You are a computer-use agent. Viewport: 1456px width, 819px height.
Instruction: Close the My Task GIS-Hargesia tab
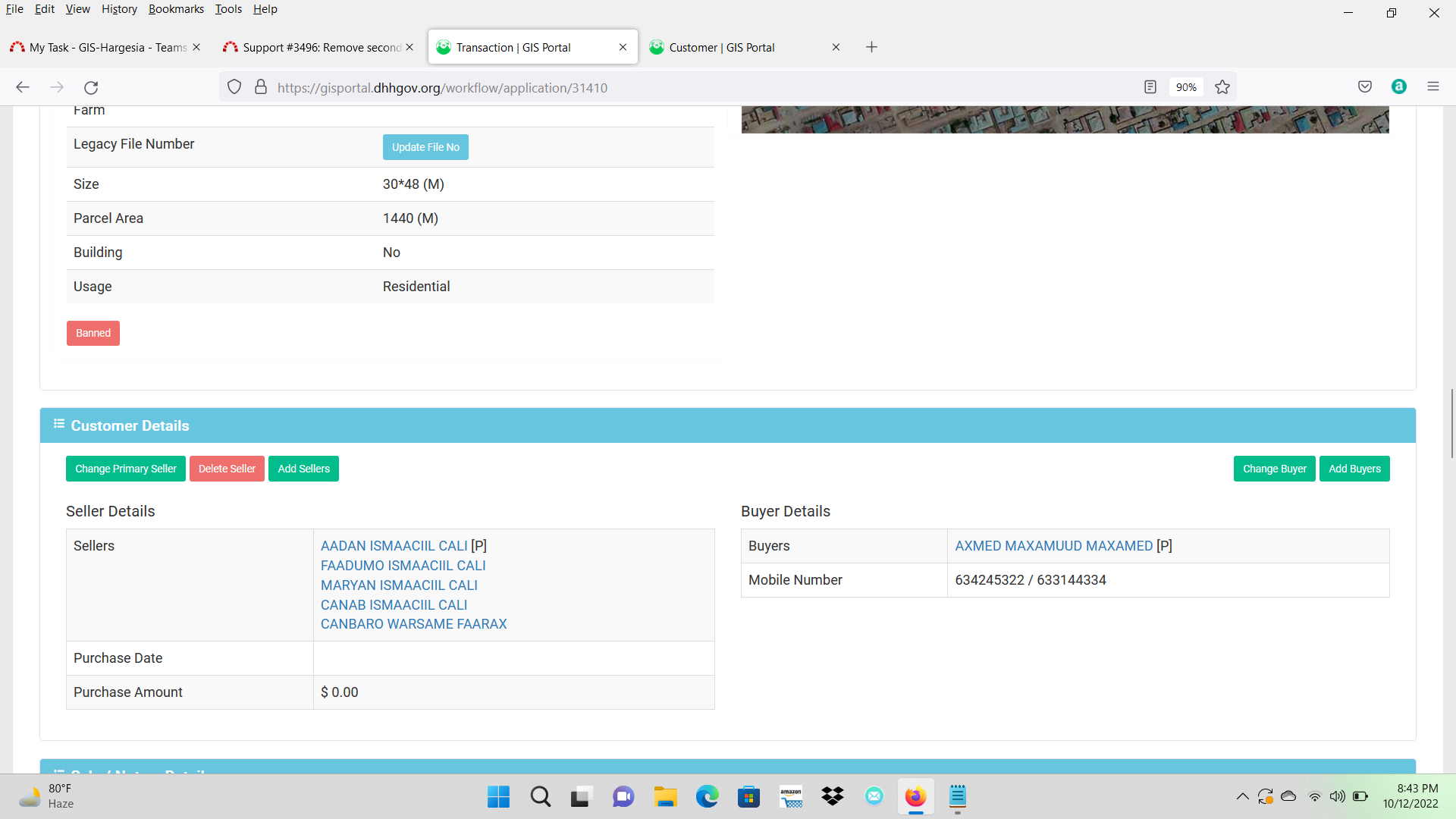(x=196, y=47)
